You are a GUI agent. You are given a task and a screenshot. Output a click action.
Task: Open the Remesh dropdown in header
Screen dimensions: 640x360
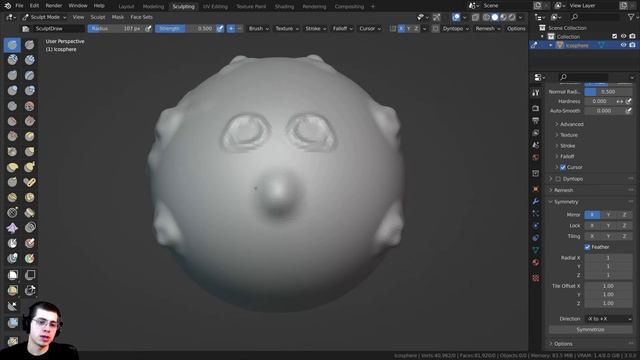(x=488, y=29)
